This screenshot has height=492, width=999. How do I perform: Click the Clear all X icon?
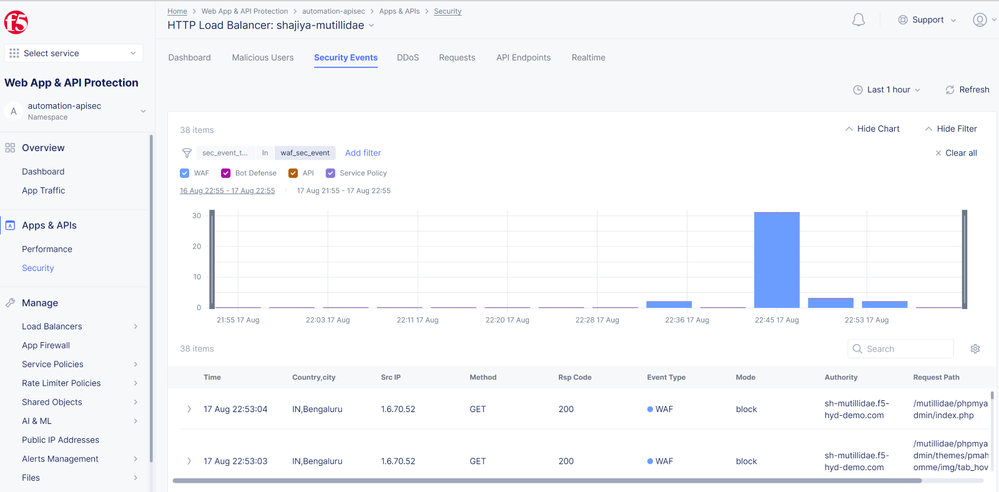tap(938, 153)
